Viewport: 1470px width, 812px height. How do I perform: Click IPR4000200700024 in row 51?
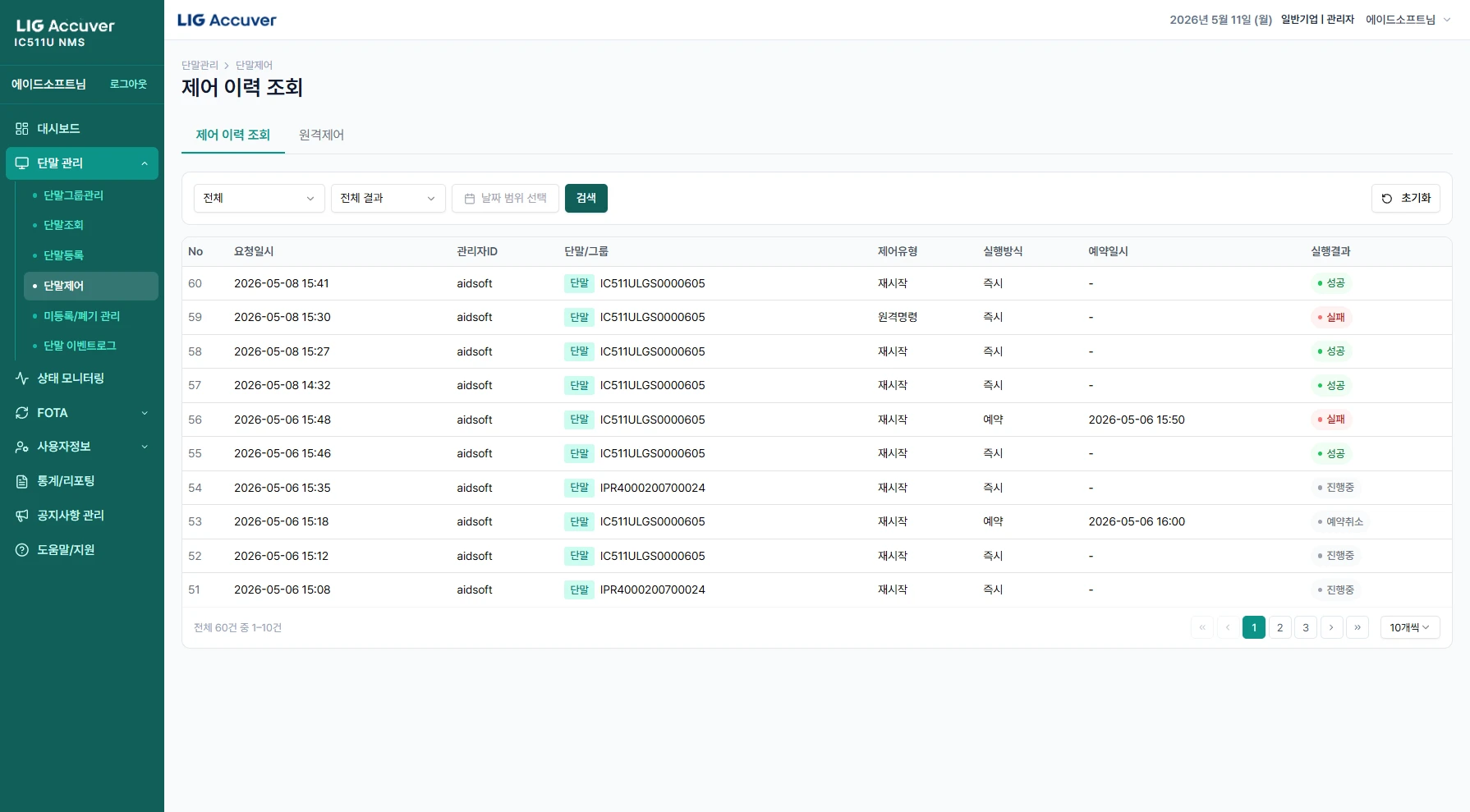(652, 590)
